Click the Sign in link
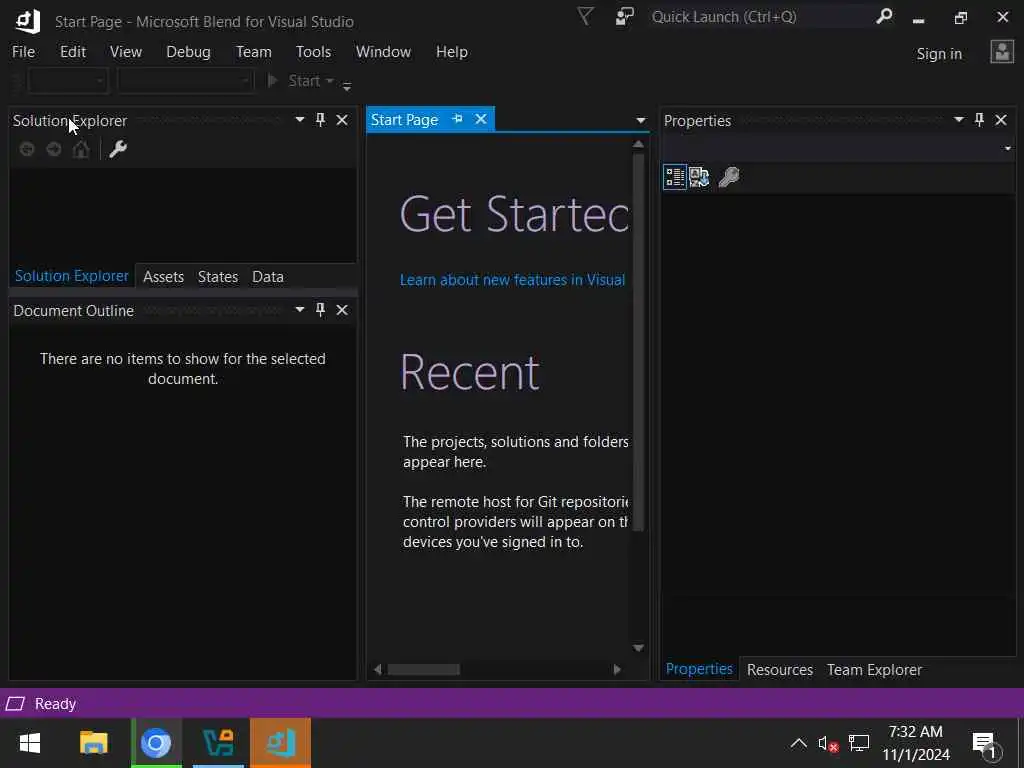This screenshot has width=1024, height=768. coord(939,54)
